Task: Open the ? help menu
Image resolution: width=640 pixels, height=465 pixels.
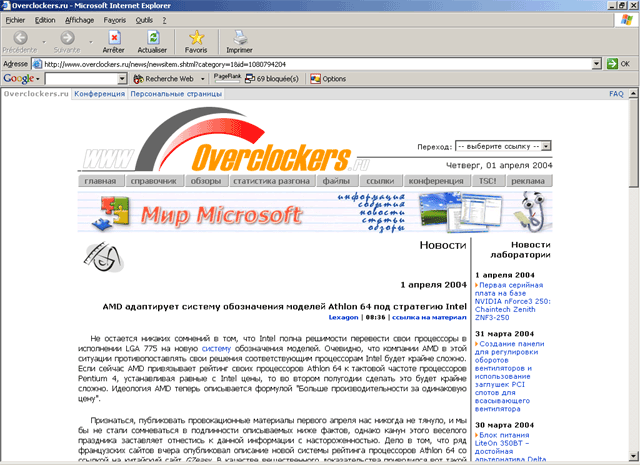Action: pyautogui.click(x=164, y=20)
